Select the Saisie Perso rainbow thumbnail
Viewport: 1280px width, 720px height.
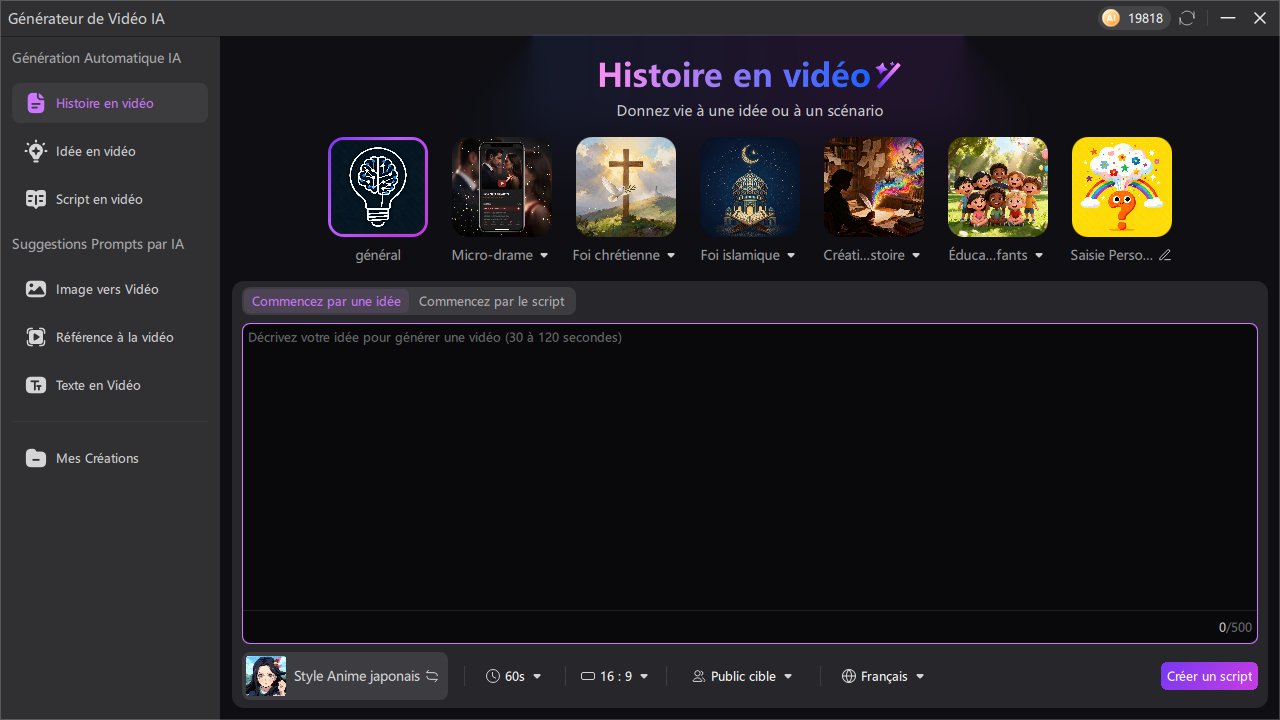click(x=1122, y=187)
